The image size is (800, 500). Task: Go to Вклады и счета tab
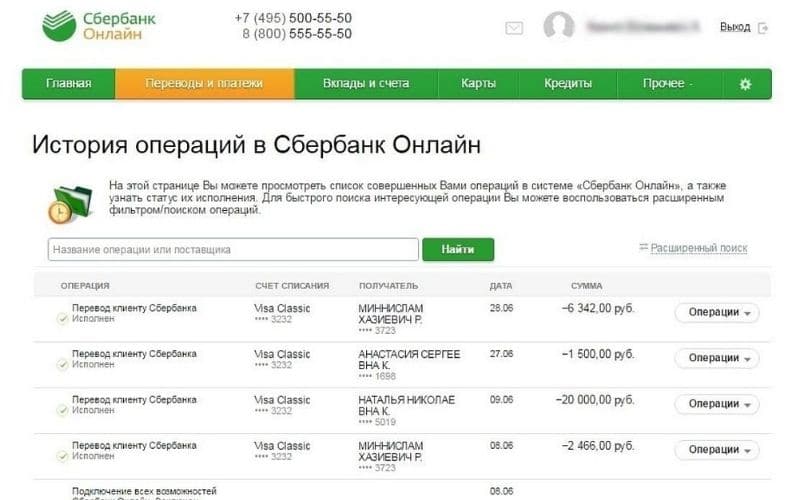tap(366, 84)
